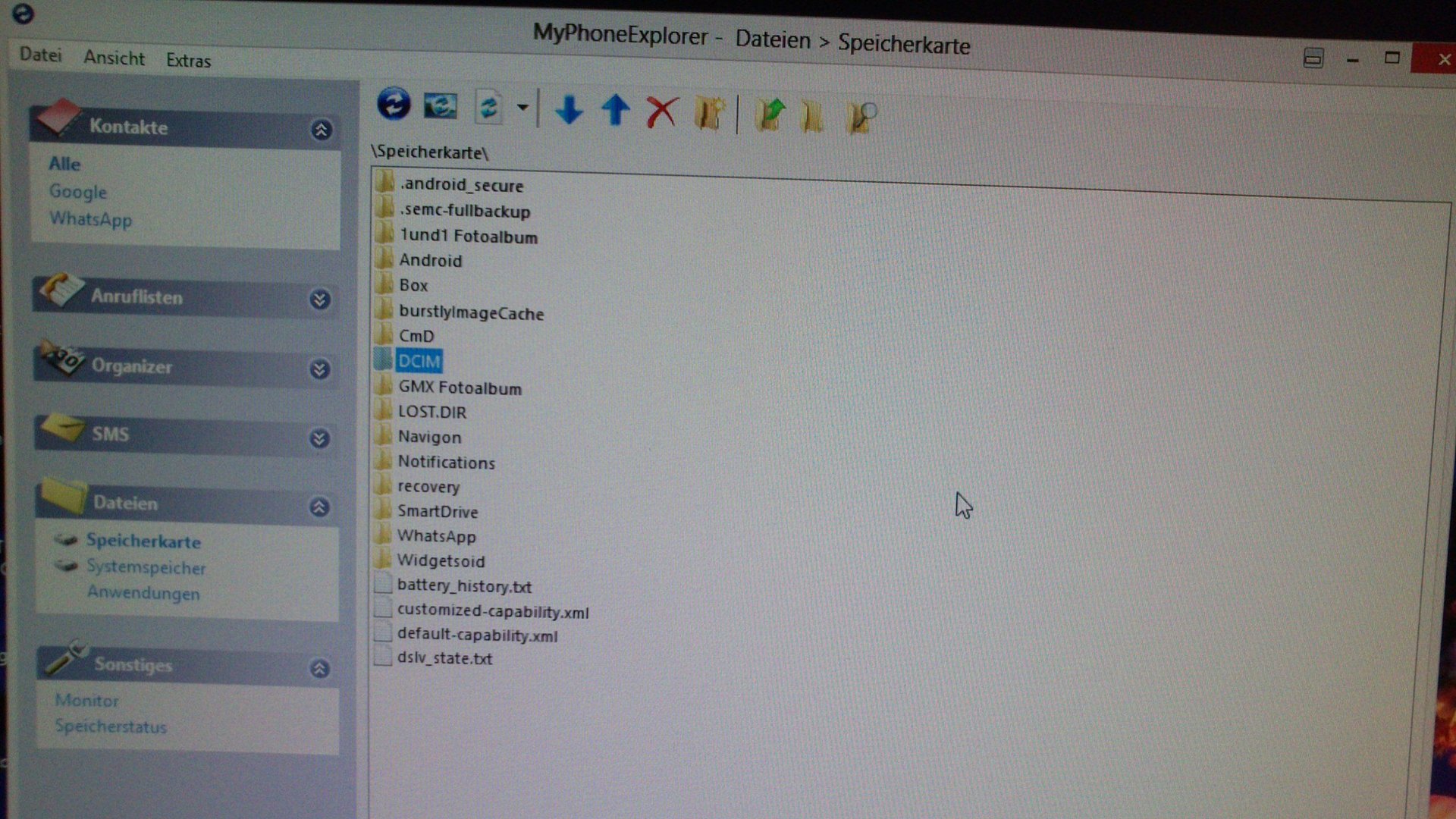Click the compact view icon in title bar
Screen dimensions: 1456x819
[x=1313, y=58]
